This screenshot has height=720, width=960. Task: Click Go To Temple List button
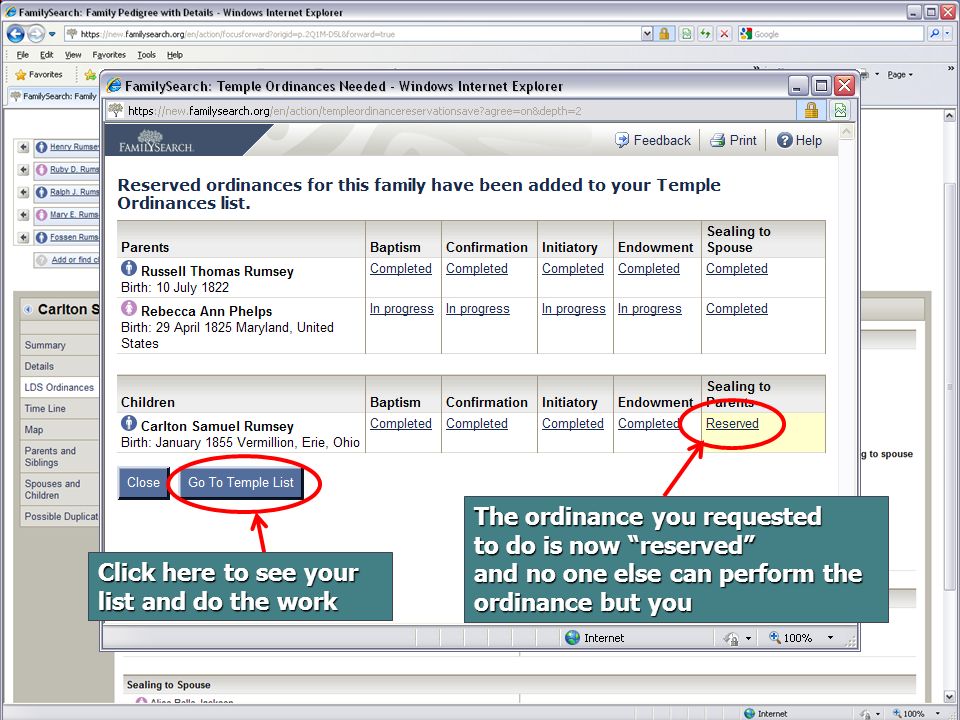coord(241,482)
